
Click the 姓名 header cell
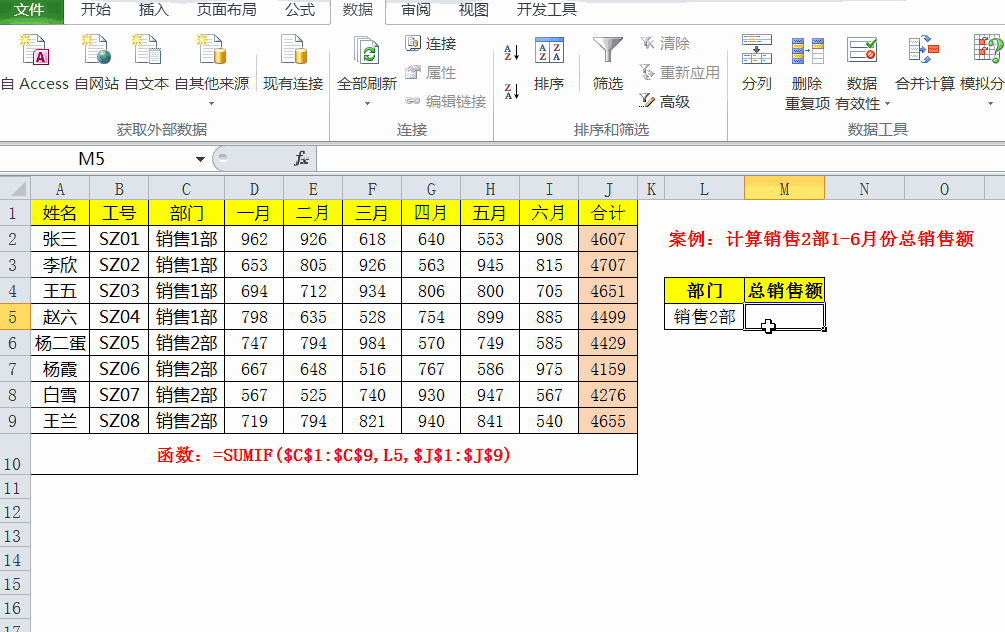[x=60, y=213]
